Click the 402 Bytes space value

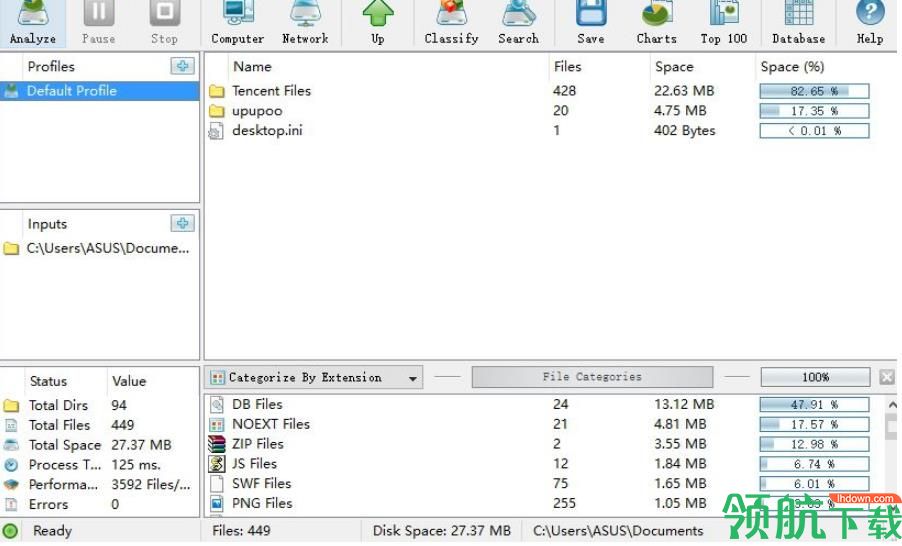[x=685, y=131]
